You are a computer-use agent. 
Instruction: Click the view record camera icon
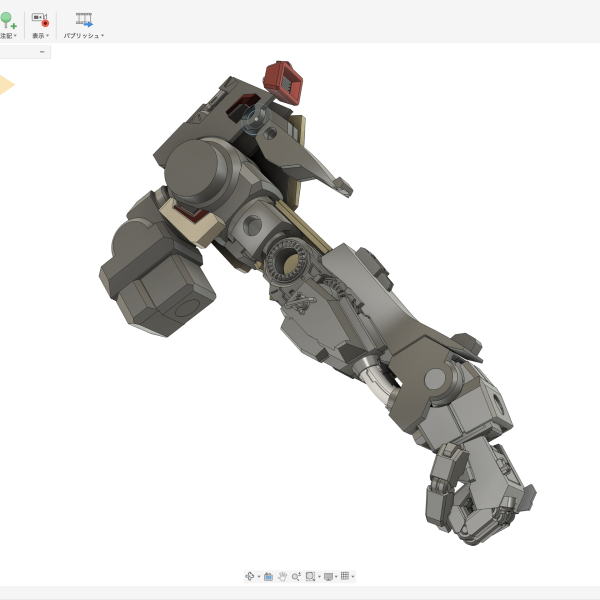click(40, 20)
